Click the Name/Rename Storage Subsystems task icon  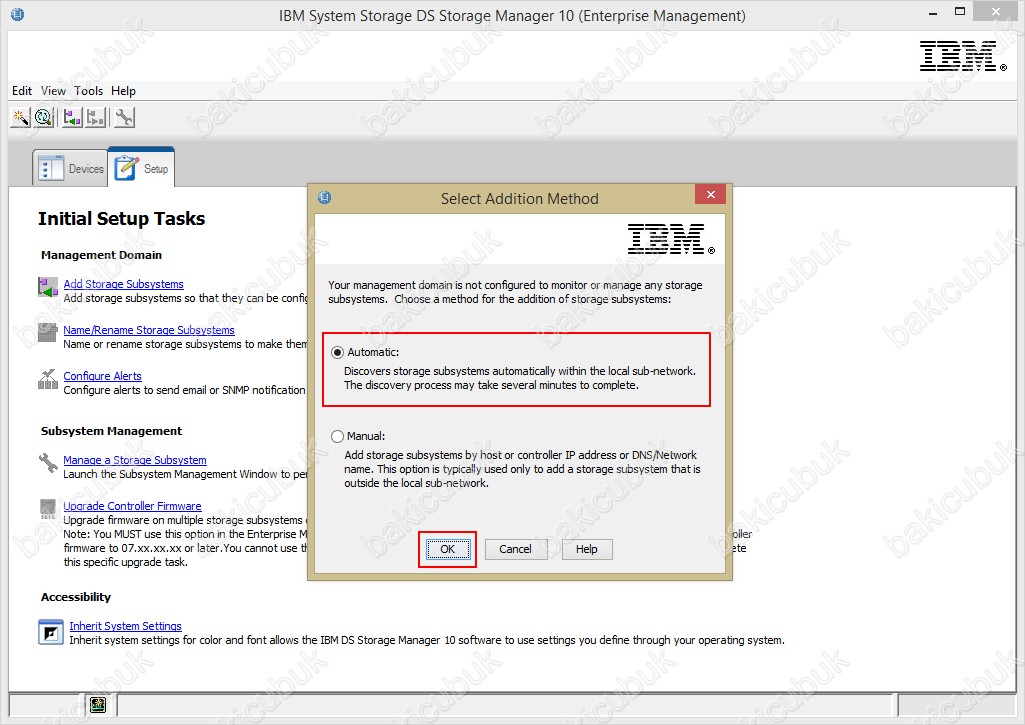[47, 332]
